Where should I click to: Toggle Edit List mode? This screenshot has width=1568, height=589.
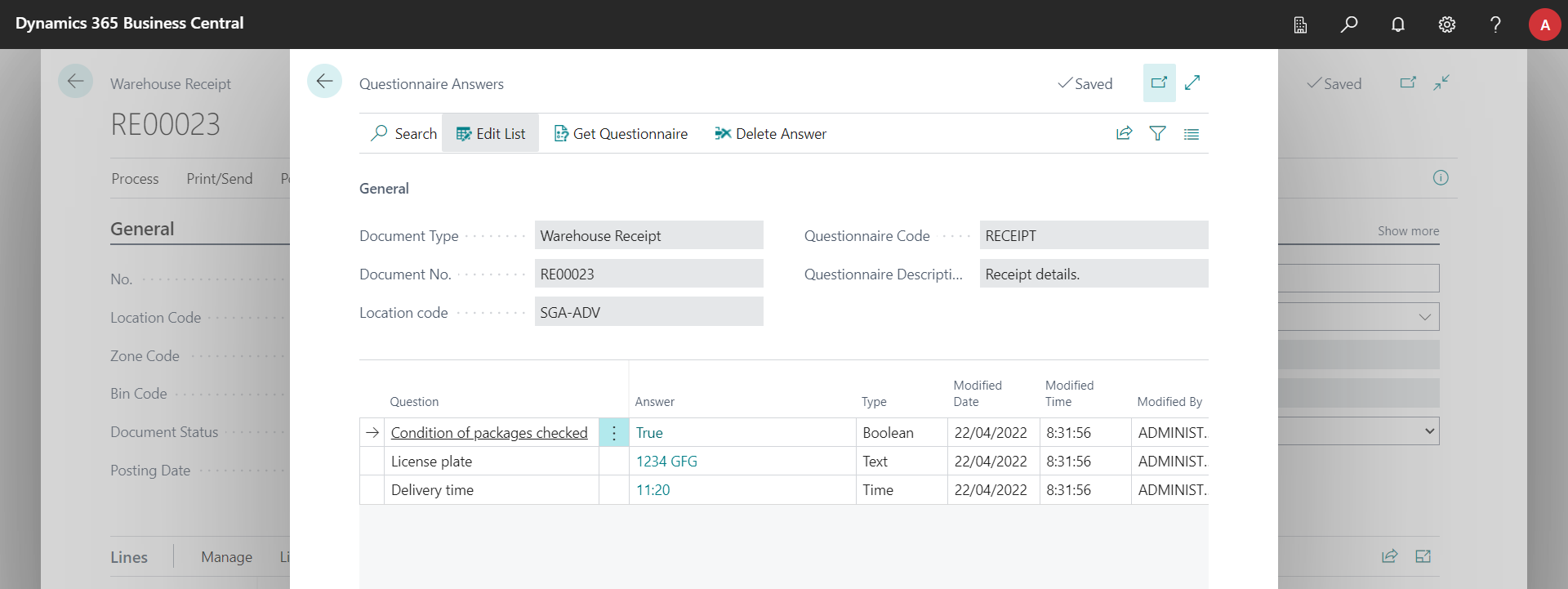[490, 133]
